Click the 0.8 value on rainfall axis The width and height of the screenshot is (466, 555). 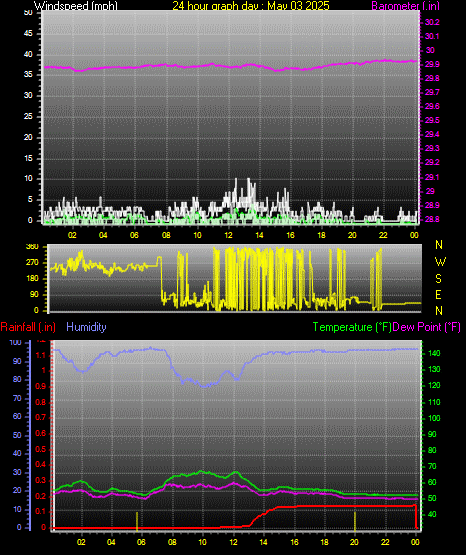(x=41, y=402)
